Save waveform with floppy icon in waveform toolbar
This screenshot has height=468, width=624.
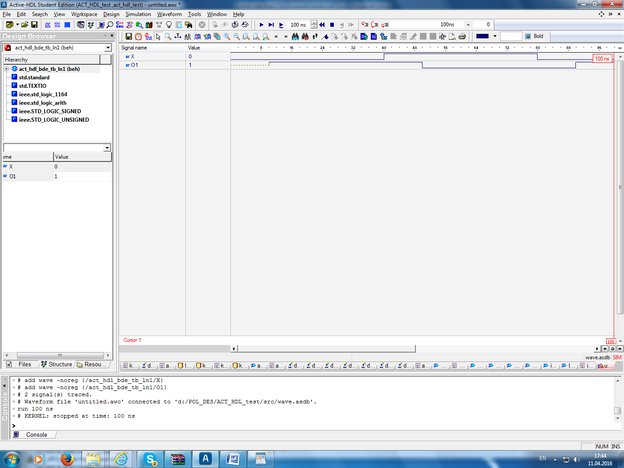click(x=129, y=37)
